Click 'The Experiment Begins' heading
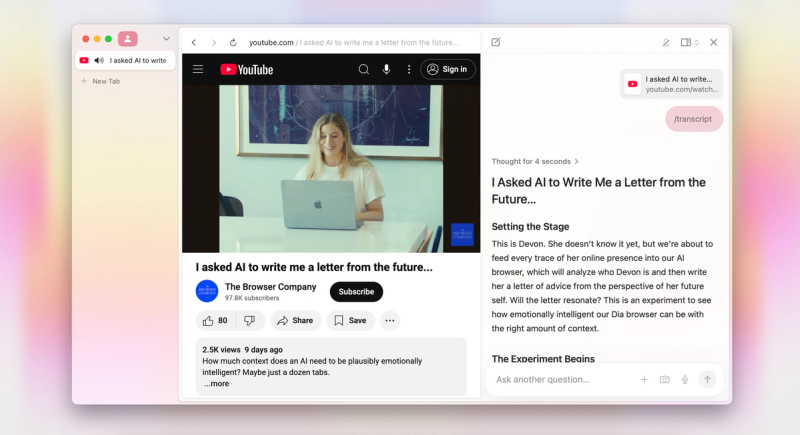This screenshot has width=800, height=435. pyautogui.click(x=543, y=359)
